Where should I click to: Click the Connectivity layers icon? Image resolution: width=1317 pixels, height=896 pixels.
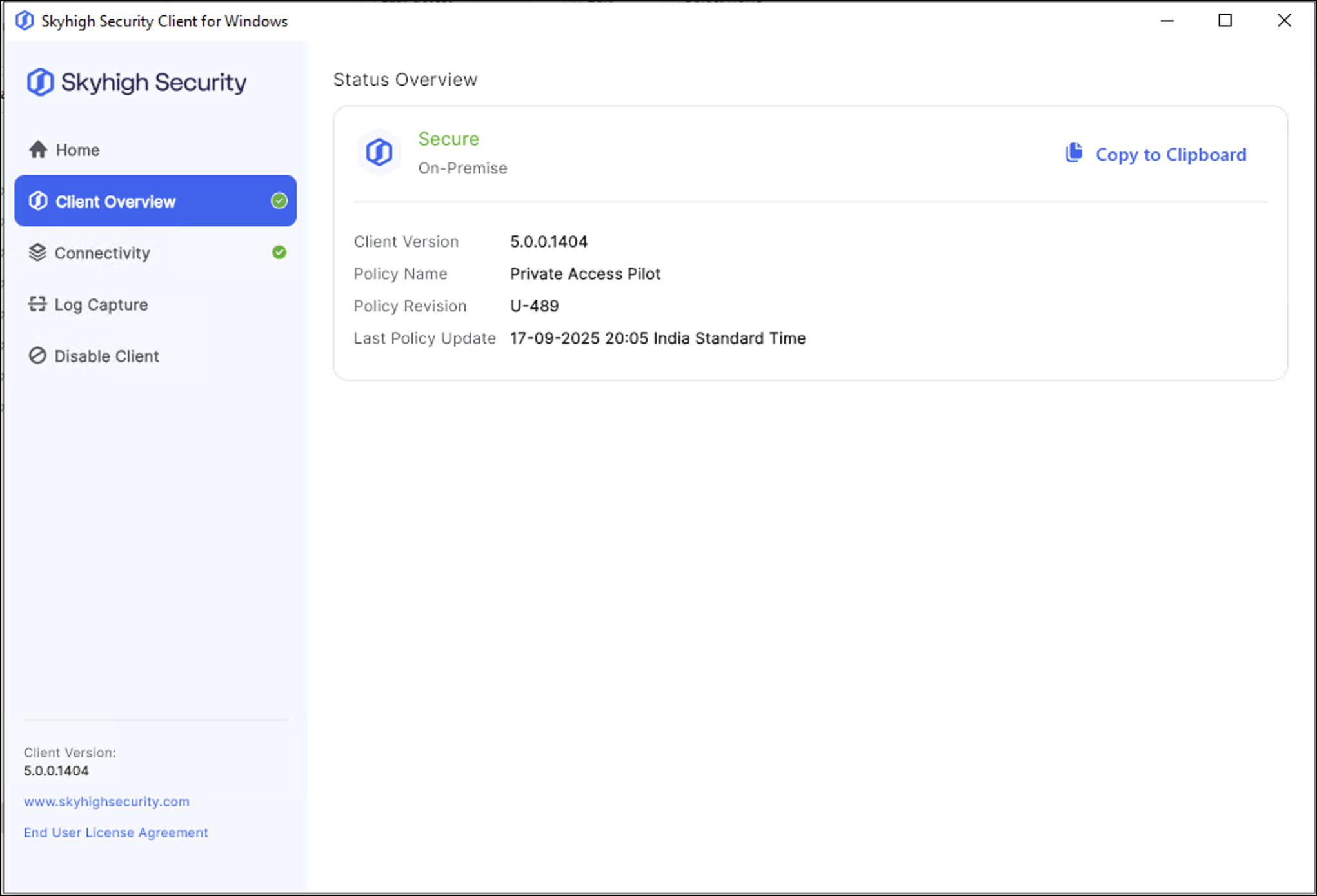[x=37, y=253]
